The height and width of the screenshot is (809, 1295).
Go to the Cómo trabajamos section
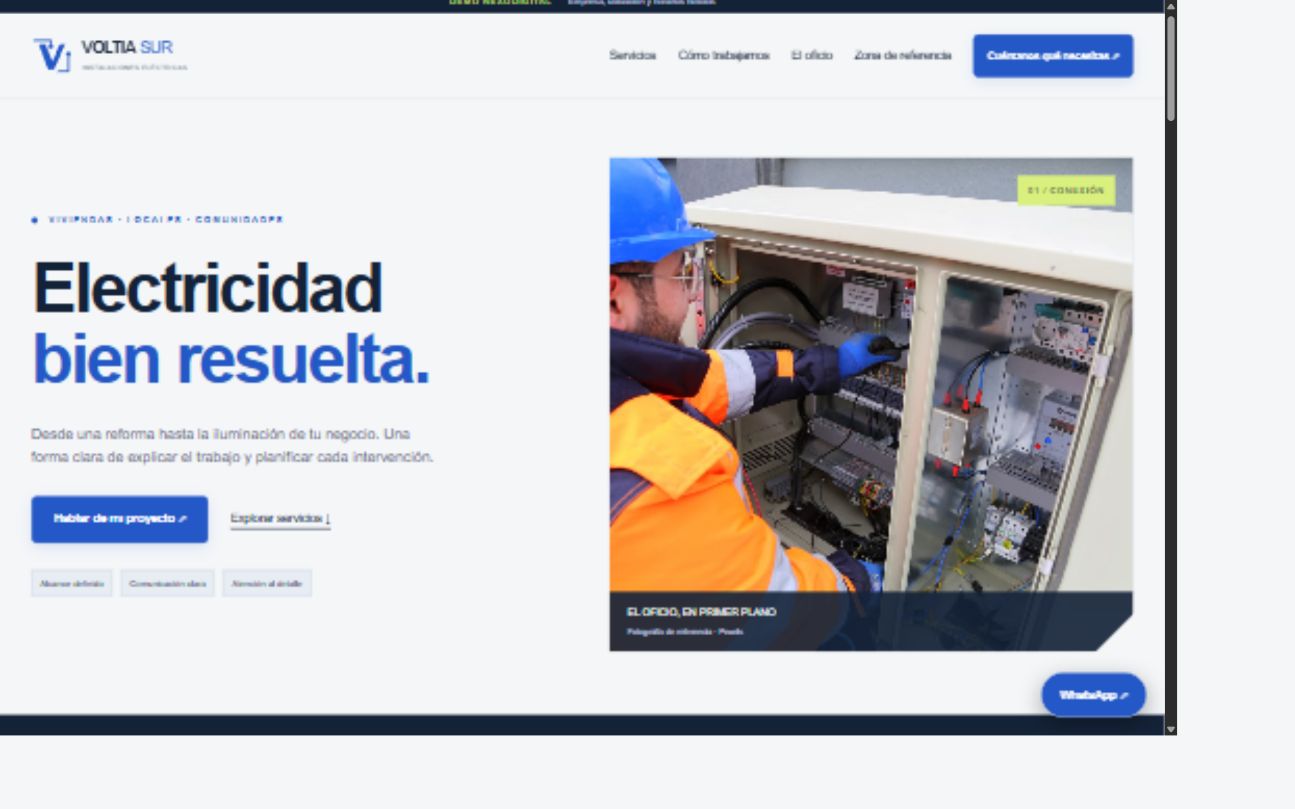pyautogui.click(x=723, y=55)
